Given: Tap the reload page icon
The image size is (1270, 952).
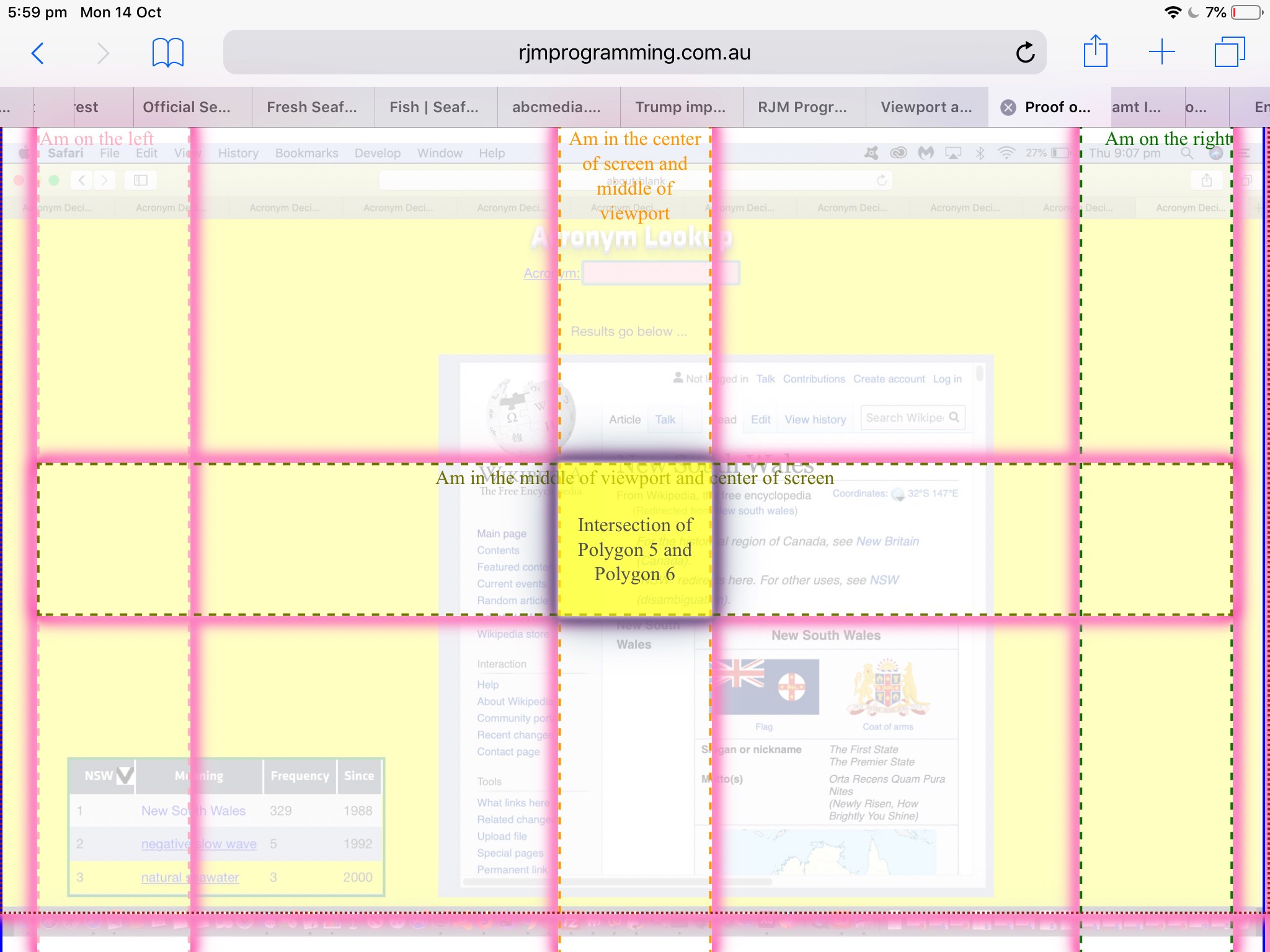Looking at the screenshot, I should click(1025, 53).
